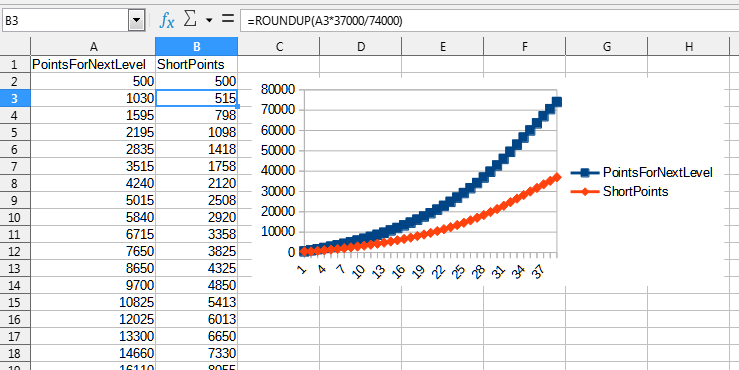Click cell containing 2195

click(93, 132)
